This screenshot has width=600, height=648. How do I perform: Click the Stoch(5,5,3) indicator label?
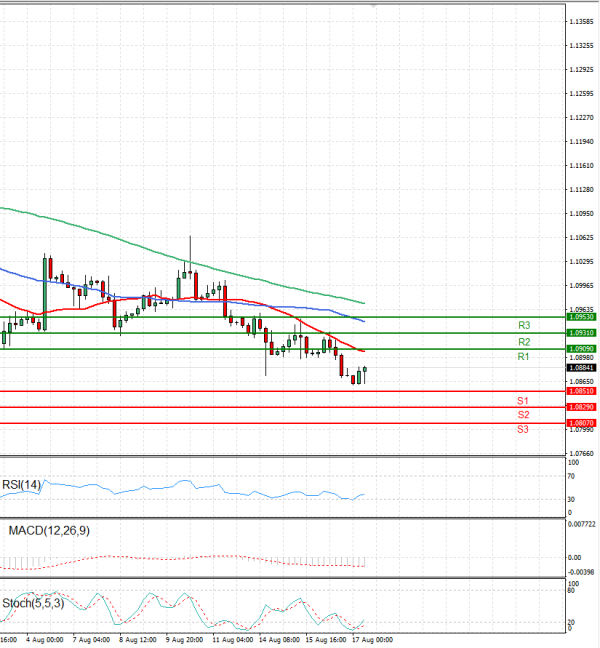(33, 603)
